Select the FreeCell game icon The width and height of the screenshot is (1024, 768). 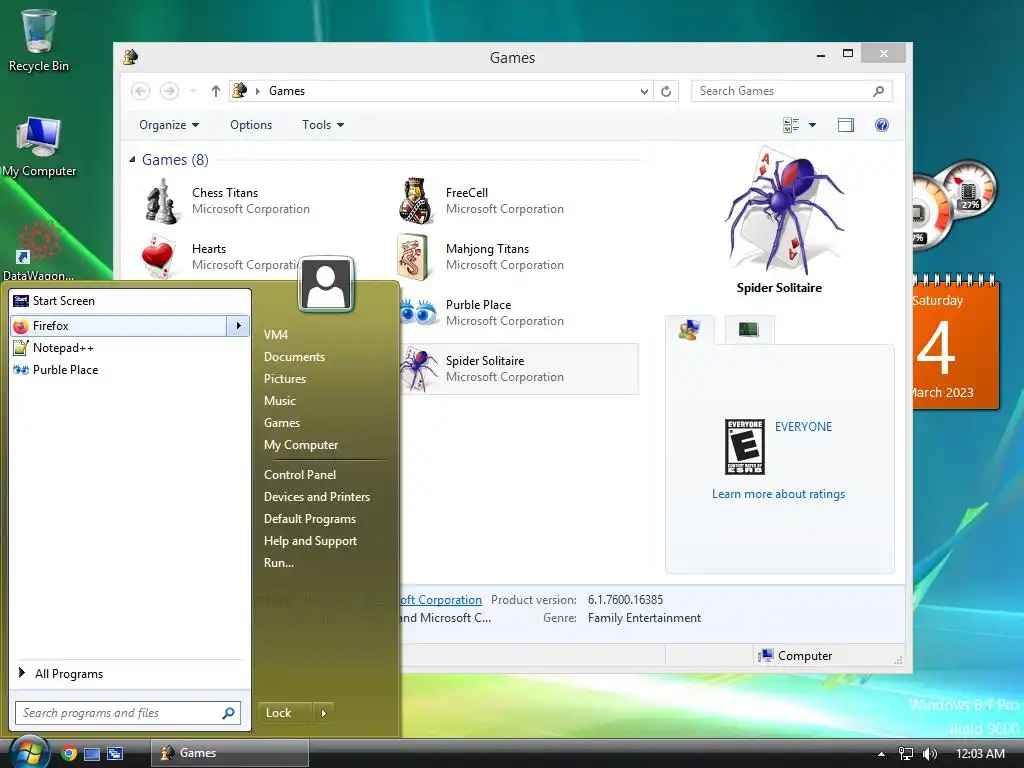click(415, 200)
